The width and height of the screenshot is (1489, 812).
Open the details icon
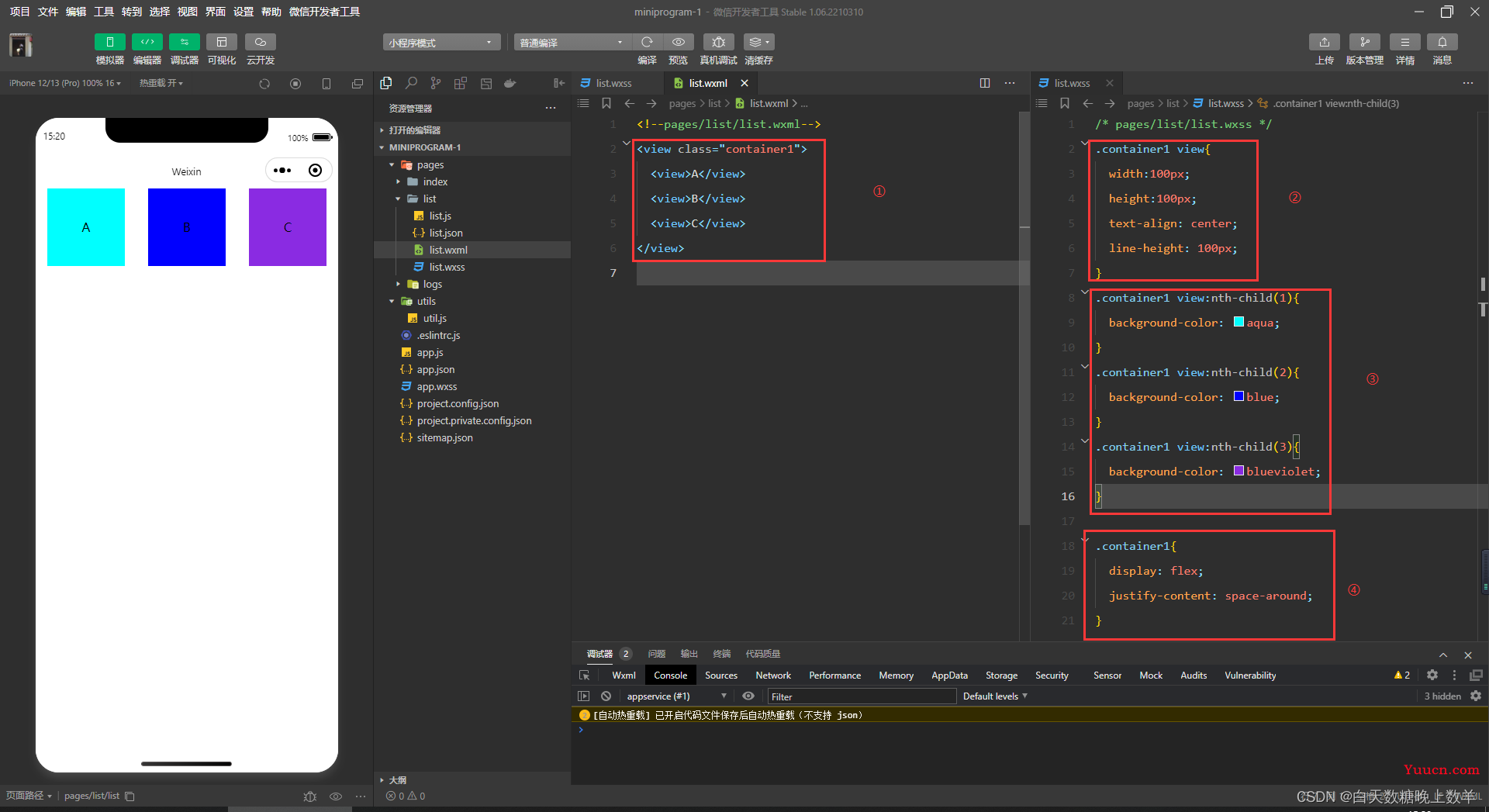1405,42
